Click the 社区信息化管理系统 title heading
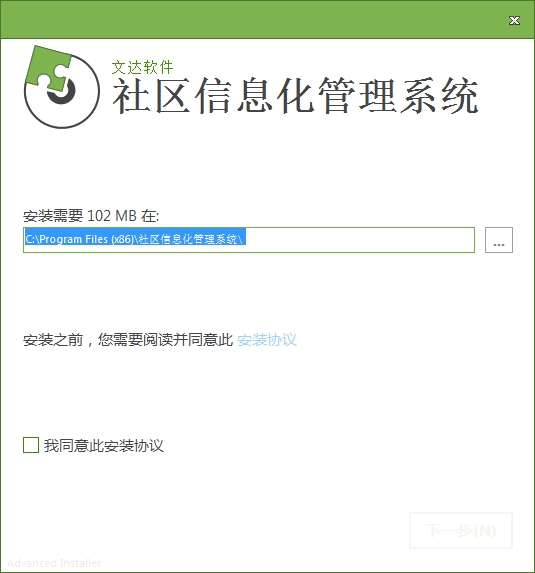 coord(295,96)
